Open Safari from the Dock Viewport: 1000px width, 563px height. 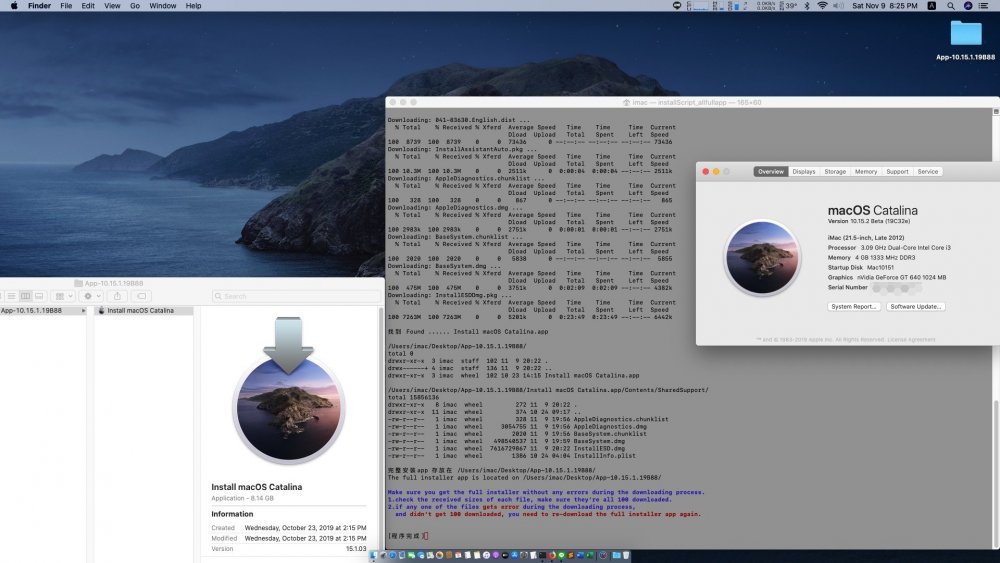393,555
